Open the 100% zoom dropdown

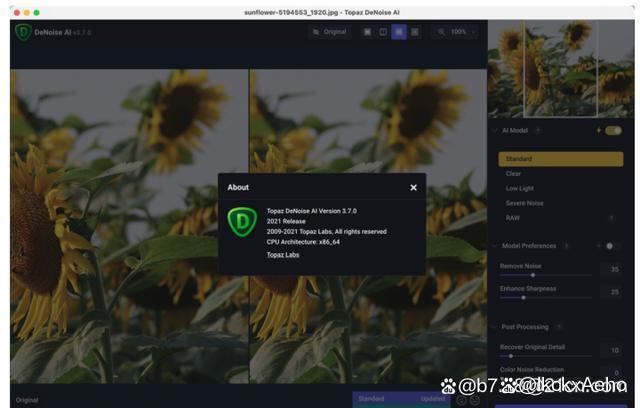[x=463, y=32]
